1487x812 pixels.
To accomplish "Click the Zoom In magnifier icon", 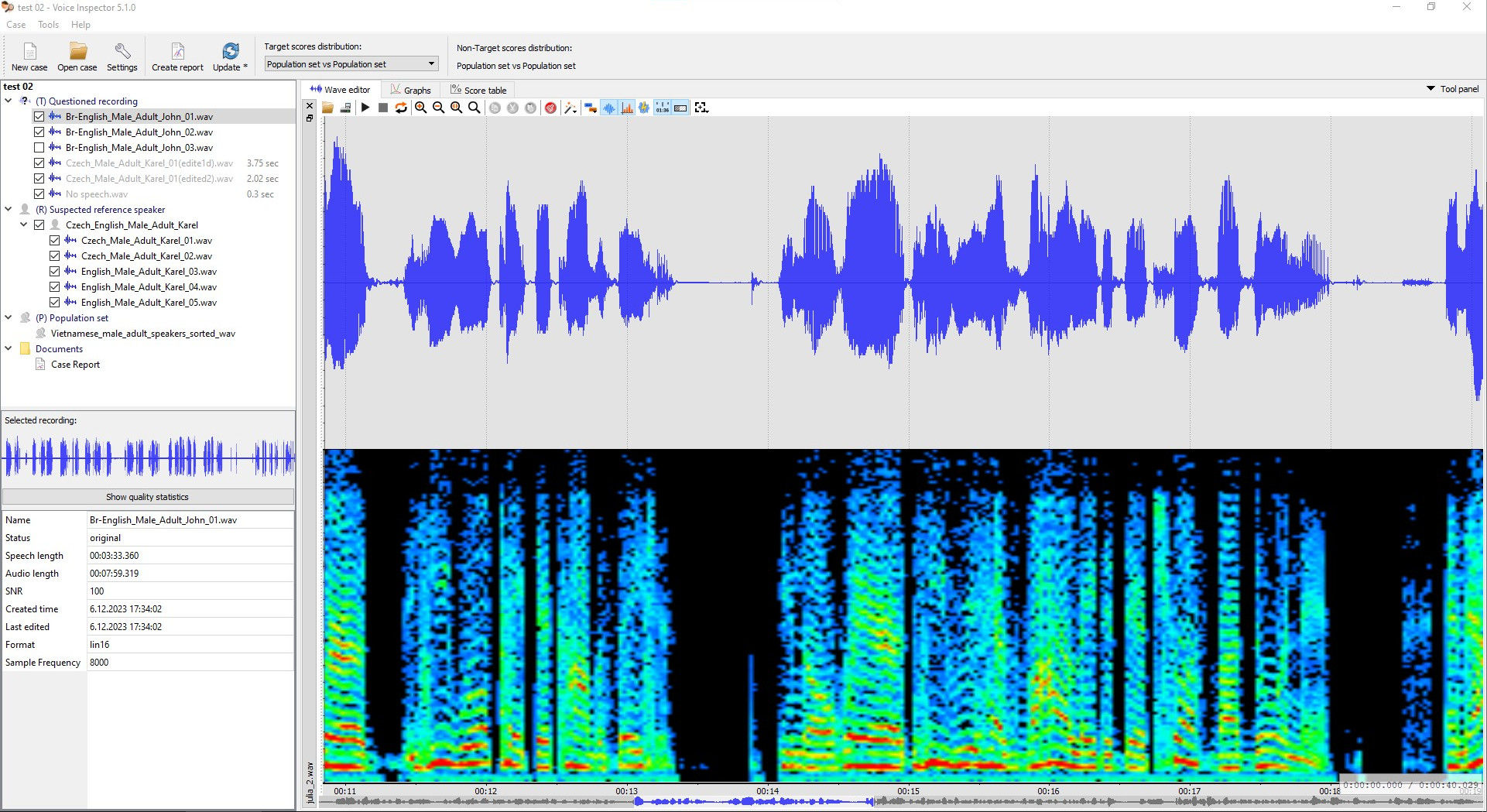I will [x=420, y=108].
